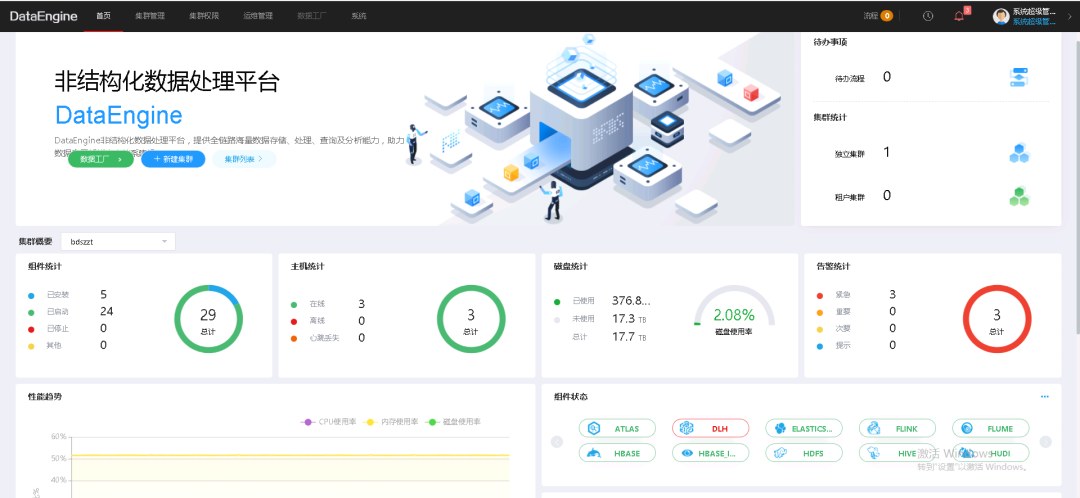Open the 组件状态 more options dots
This screenshot has width=1080, height=498.
click(1044, 397)
